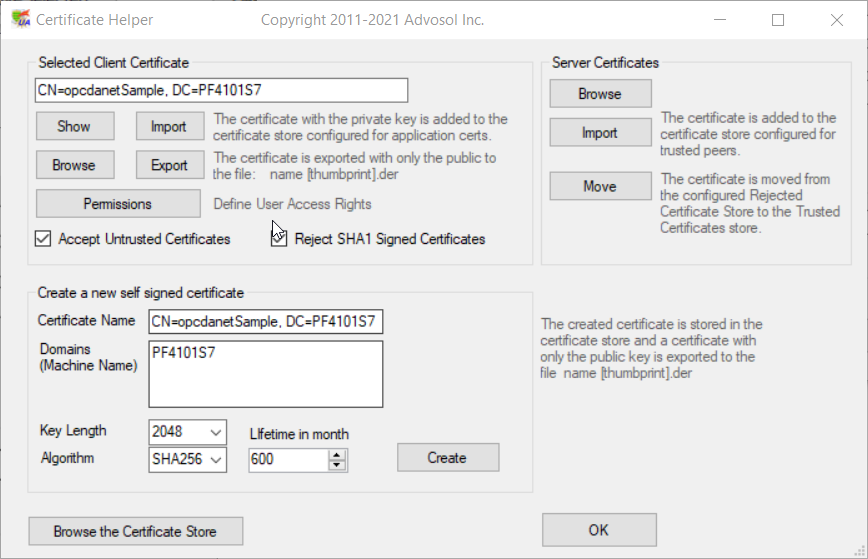Click the Certificate Helper app icon
This screenshot has width=868, height=559.
[20, 19]
